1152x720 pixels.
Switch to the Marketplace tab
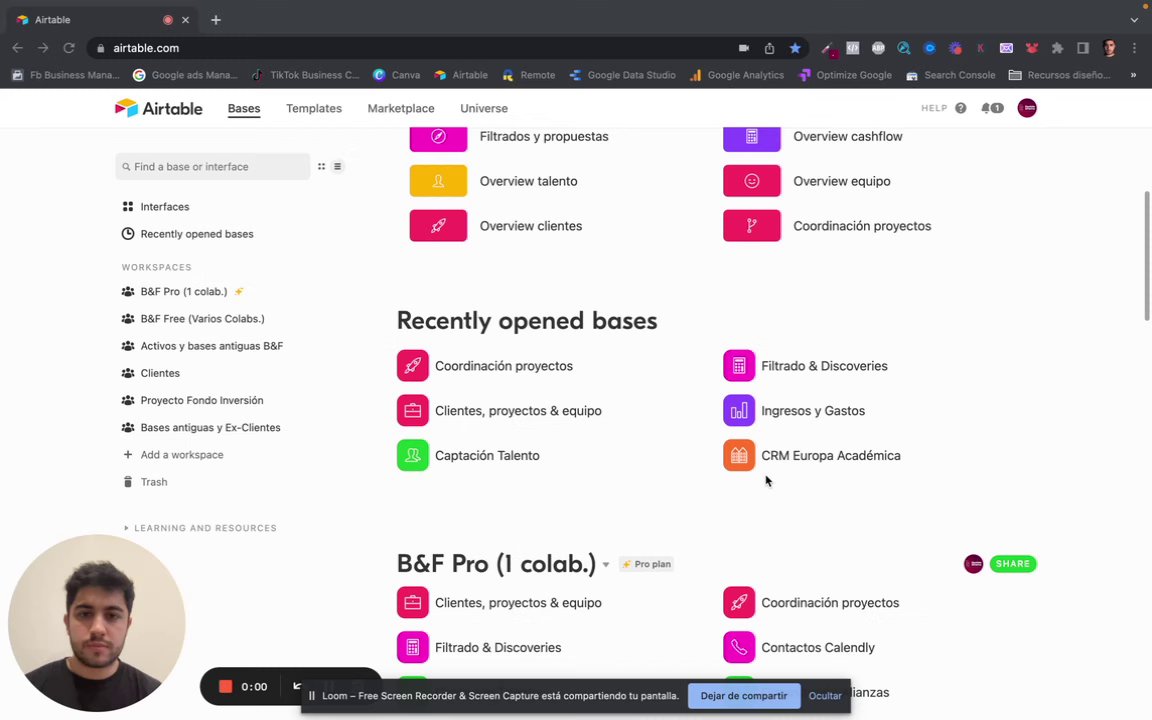pos(401,108)
